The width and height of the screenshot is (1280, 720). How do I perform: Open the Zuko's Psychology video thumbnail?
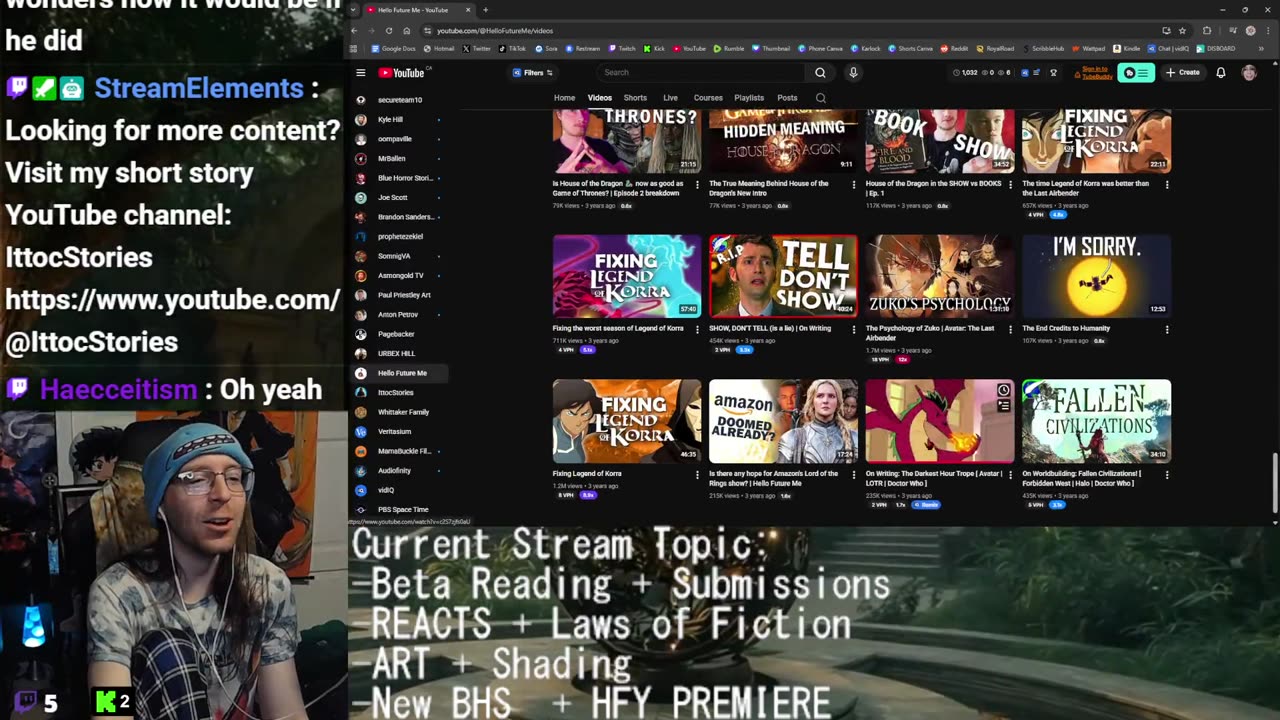(940, 276)
